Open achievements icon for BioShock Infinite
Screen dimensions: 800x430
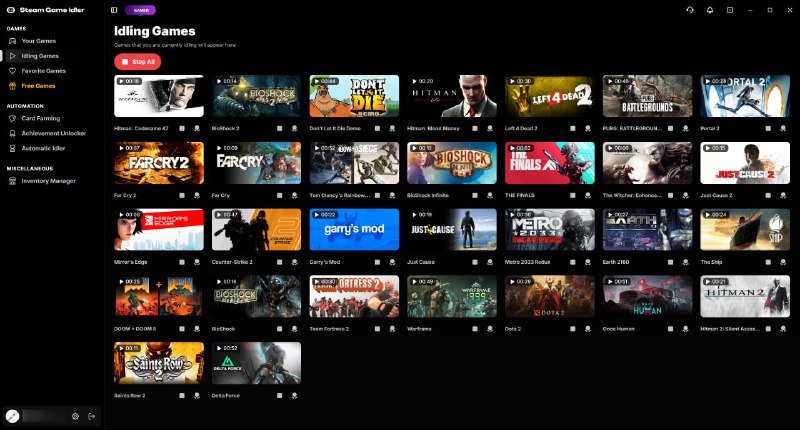pos(490,195)
